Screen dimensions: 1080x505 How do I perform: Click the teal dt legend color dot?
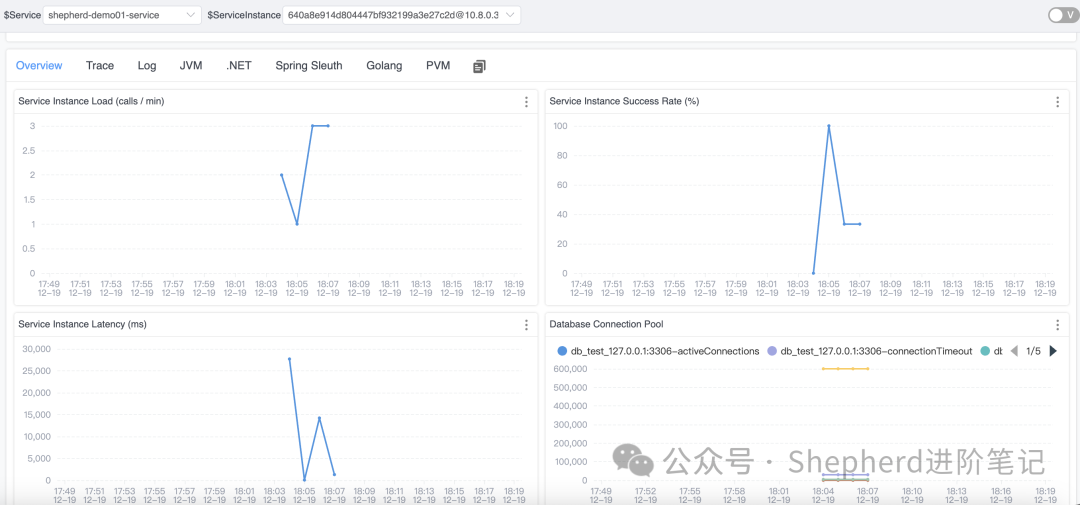point(986,351)
